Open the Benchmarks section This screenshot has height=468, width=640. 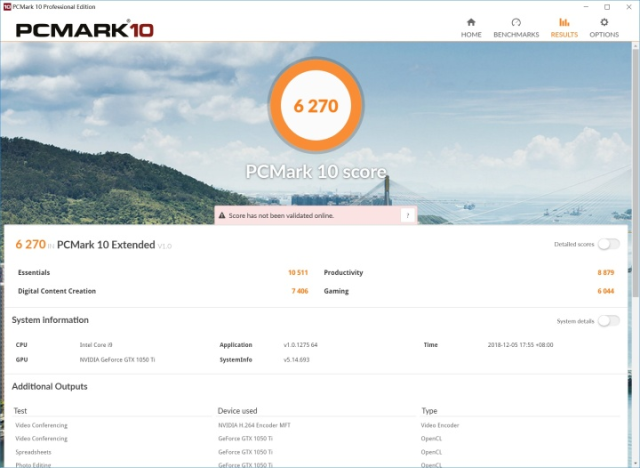[x=516, y=28]
